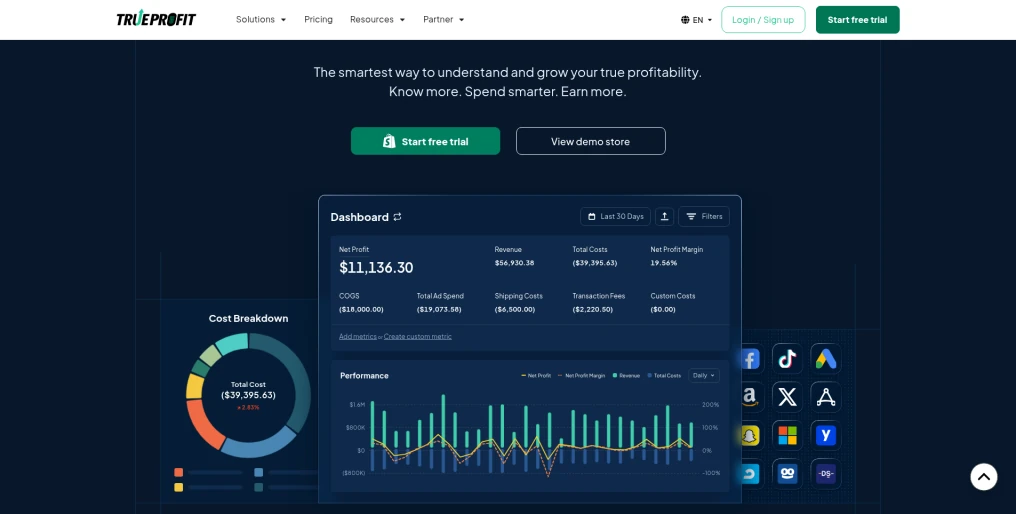Click Login / Sign up button
The height and width of the screenshot is (514, 1016).
coord(763,19)
